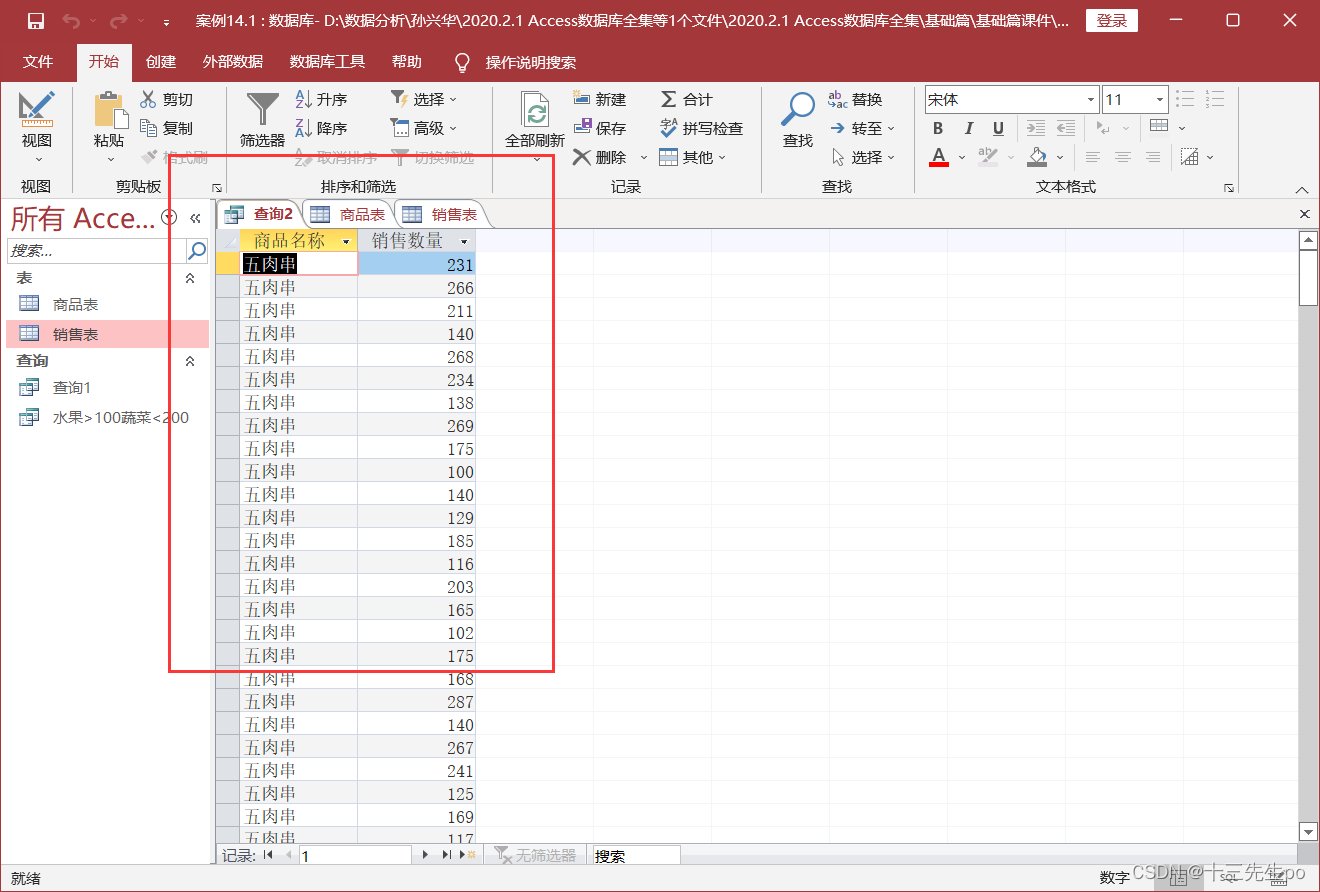Open the 文件 (File) menu
1320x892 pixels.
click(x=38, y=62)
